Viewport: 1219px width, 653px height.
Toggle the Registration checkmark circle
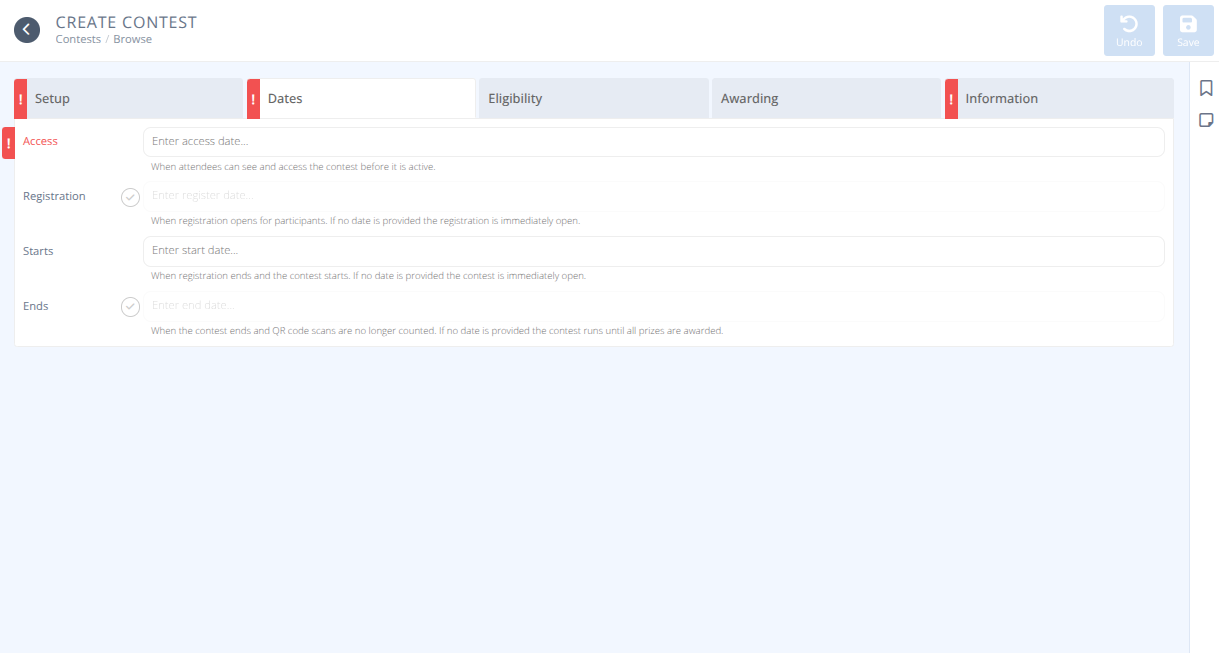point(130,197)
